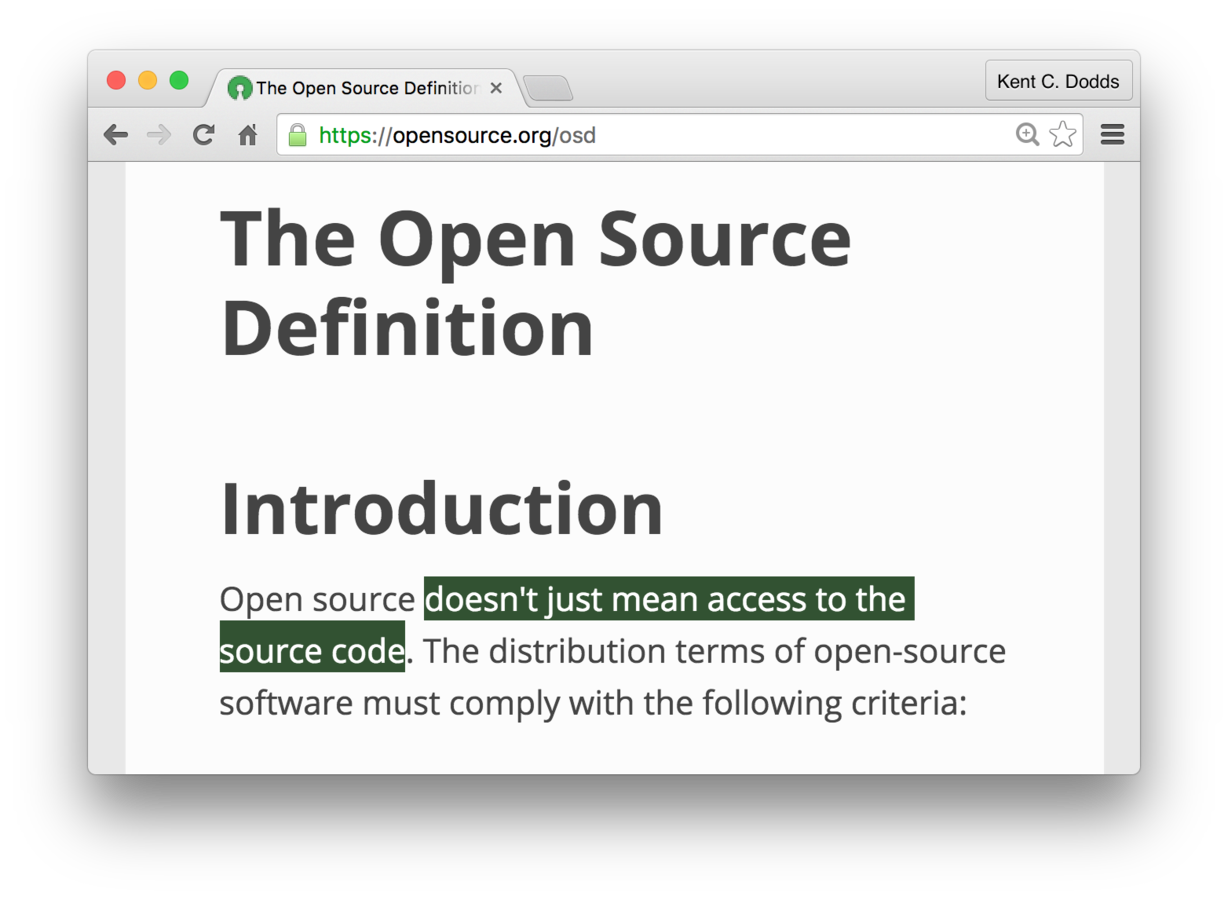Click the Open Source tab favicon
The image size is (1228, 900).
(240, 88)
